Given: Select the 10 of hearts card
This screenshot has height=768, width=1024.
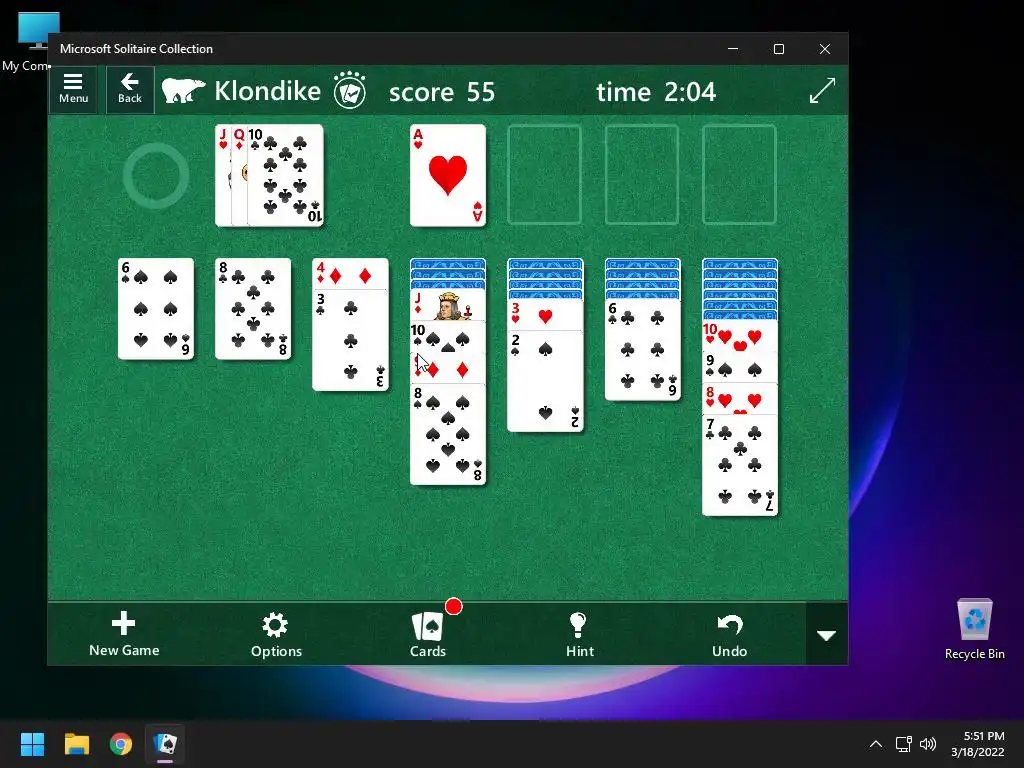Looking at the screenshot, I should click(x=740, y=336).
